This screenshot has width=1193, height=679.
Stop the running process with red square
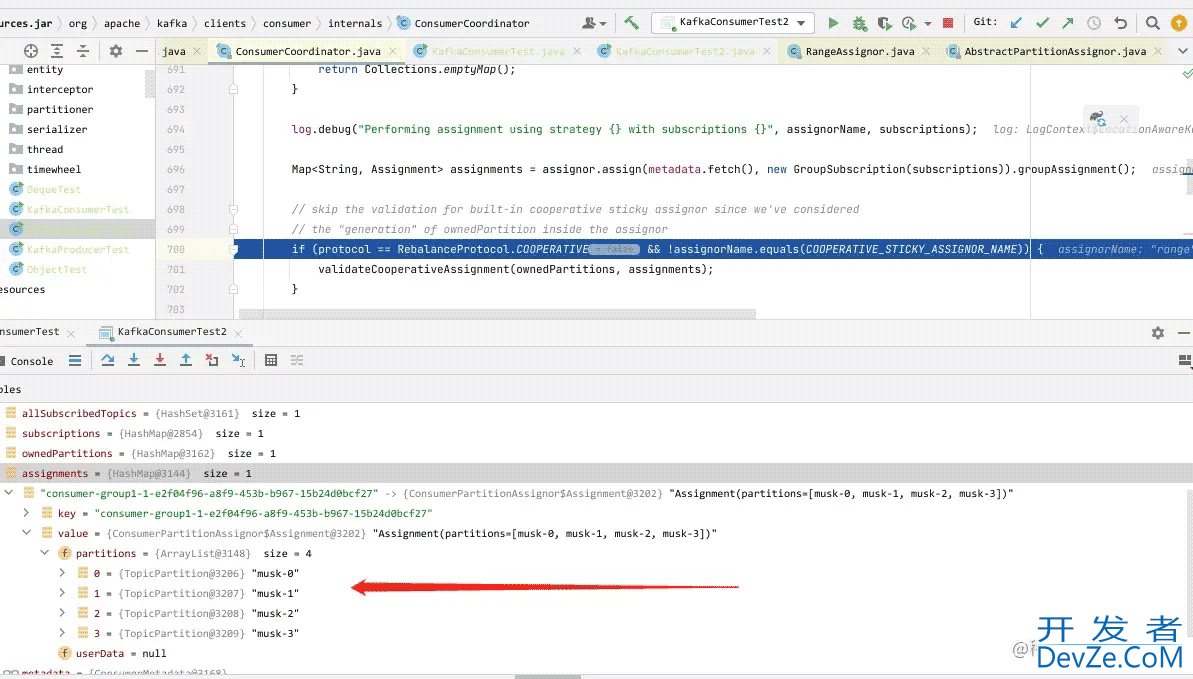coord(948,23)
